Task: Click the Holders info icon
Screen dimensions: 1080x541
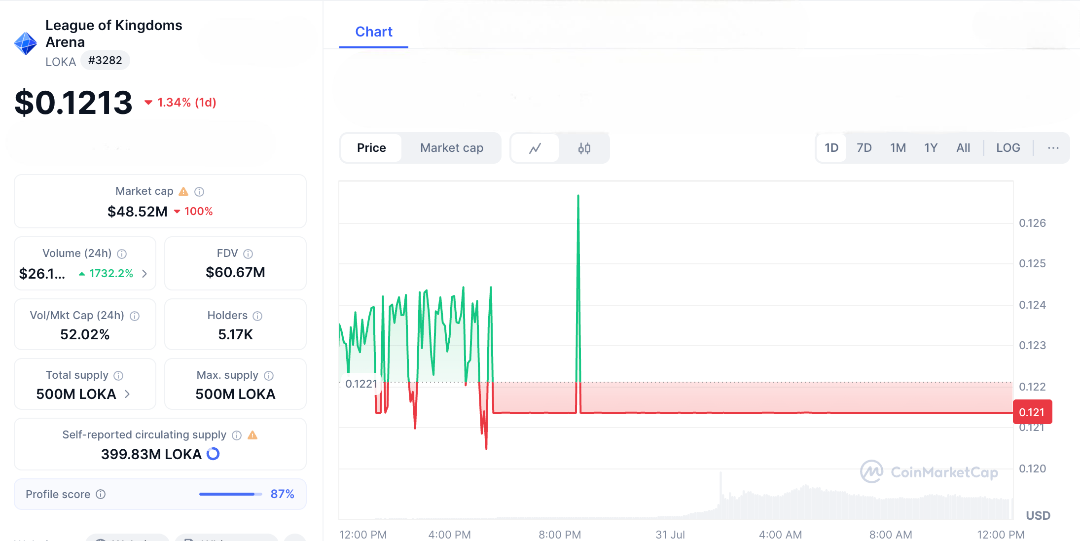Action: click(257, 316)
